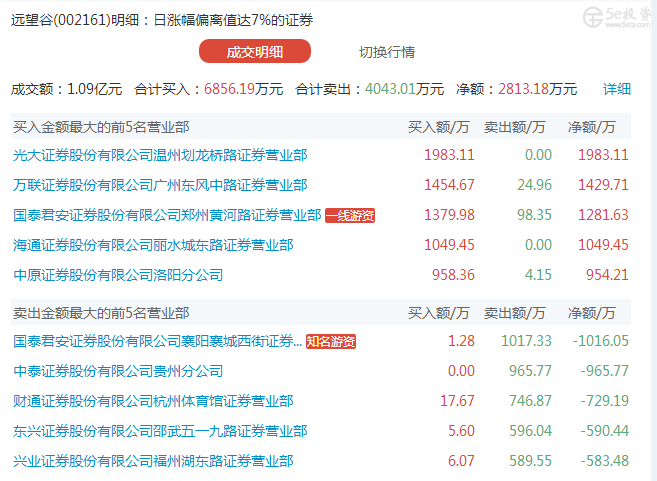This screenshot has width=657, height=481.
Task: Click net amount -965.77
Action: click(x=605, y=371)
